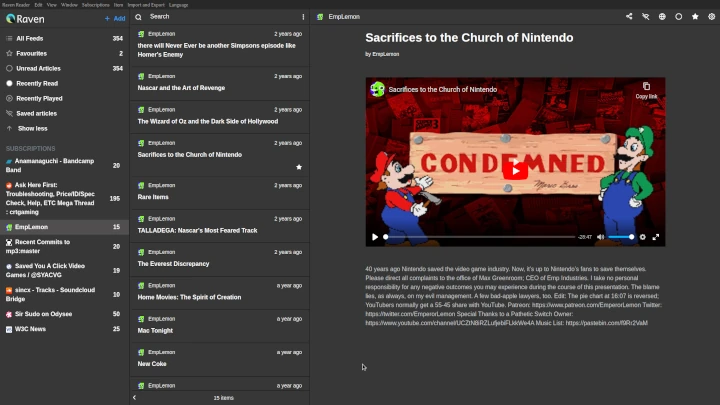Open Subscriptions menu
Screen dimensions: 720x405
tap(96, 5)
